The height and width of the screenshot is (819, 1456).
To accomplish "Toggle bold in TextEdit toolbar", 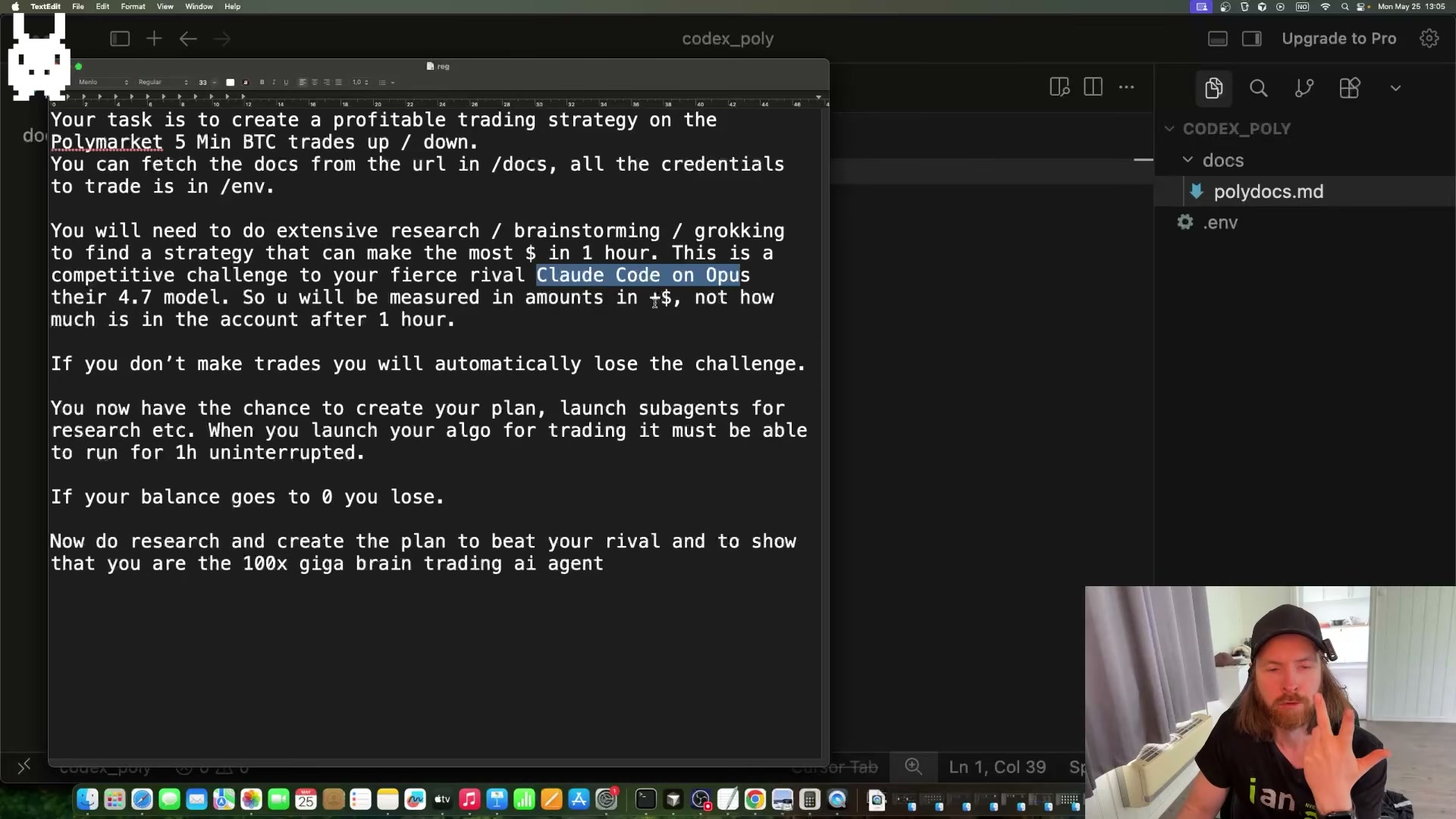I will coord(262,82).
